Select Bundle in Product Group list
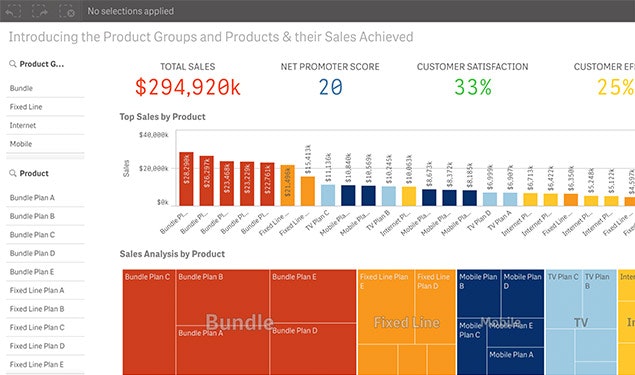The image size is (635, 375). (x=45, y=88)
